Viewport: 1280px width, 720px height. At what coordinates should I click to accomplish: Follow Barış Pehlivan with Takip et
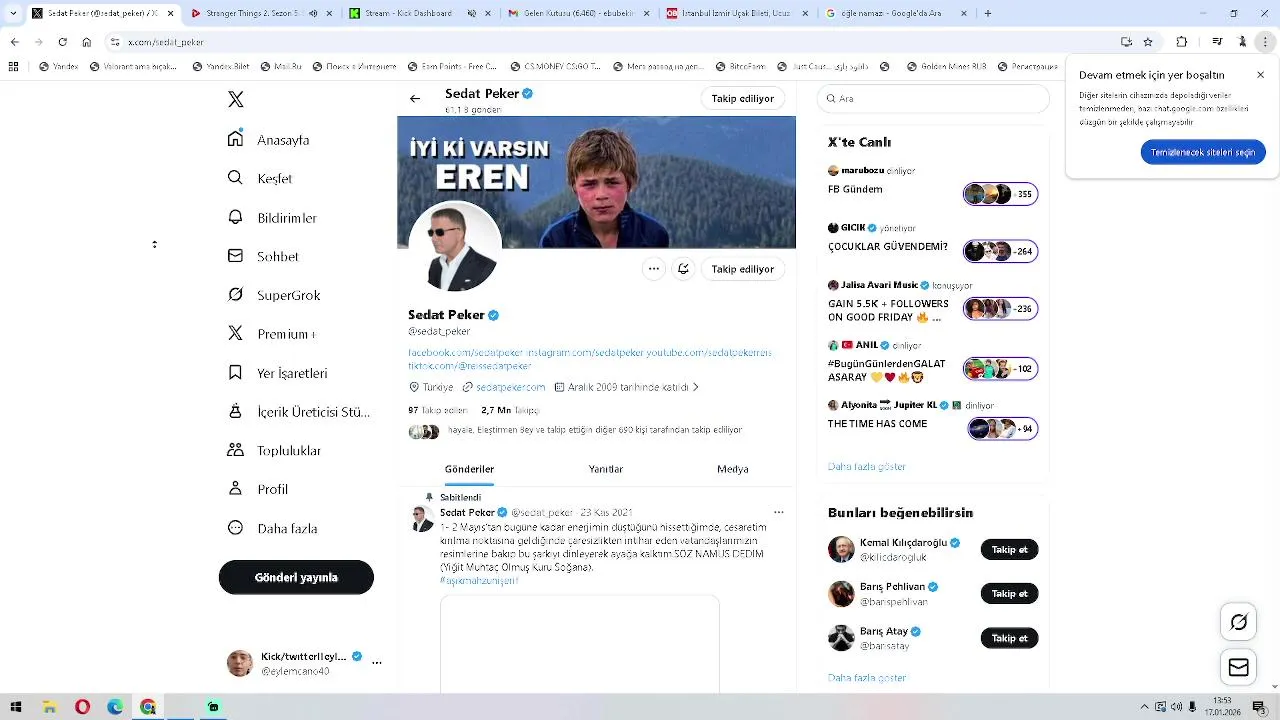[x=1009, y=594]
